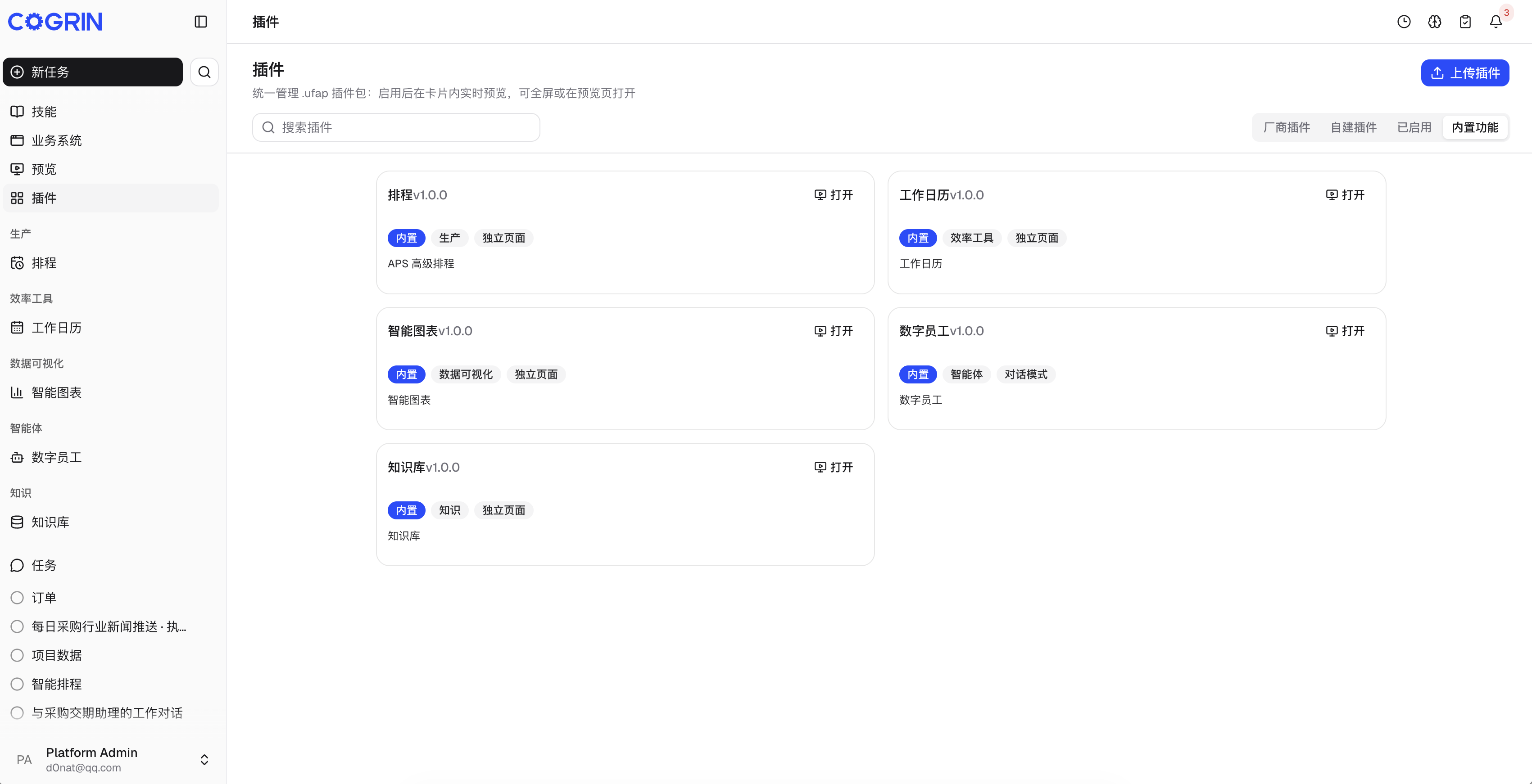Select the 智能排程 task in the sidebar

tap(111, 684)
